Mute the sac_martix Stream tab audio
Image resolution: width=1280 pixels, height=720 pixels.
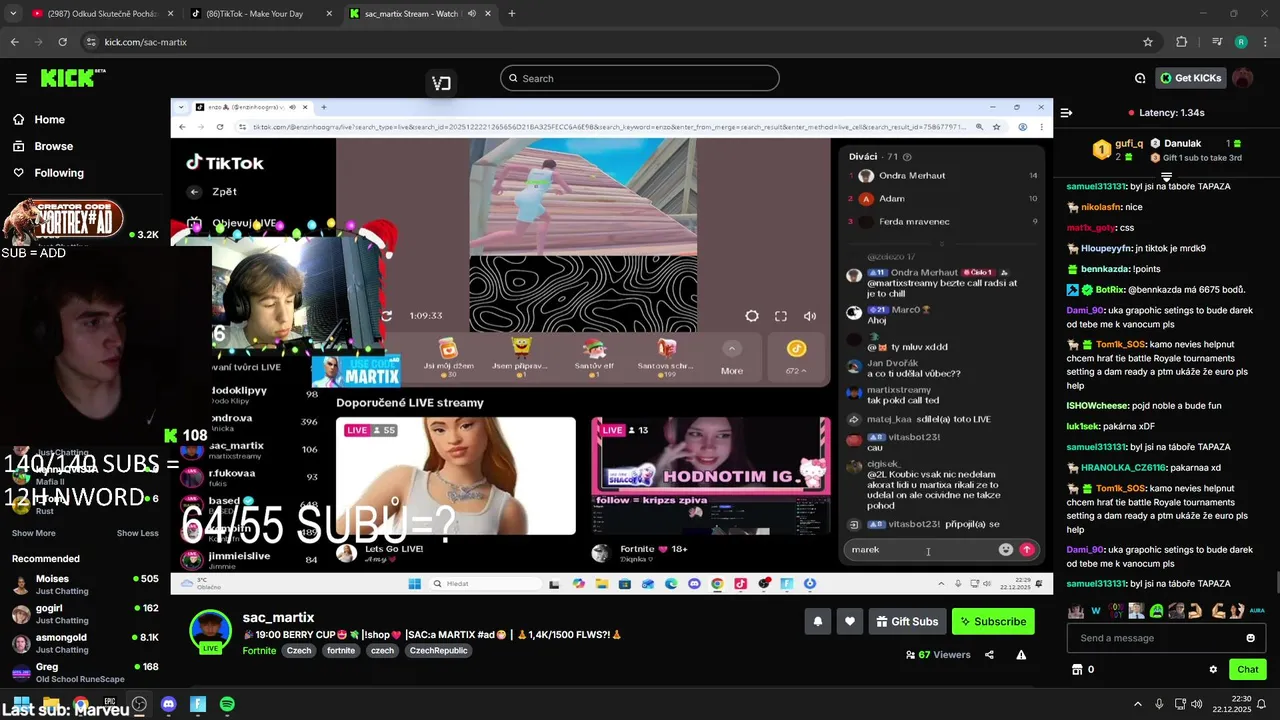coord(471,14)
